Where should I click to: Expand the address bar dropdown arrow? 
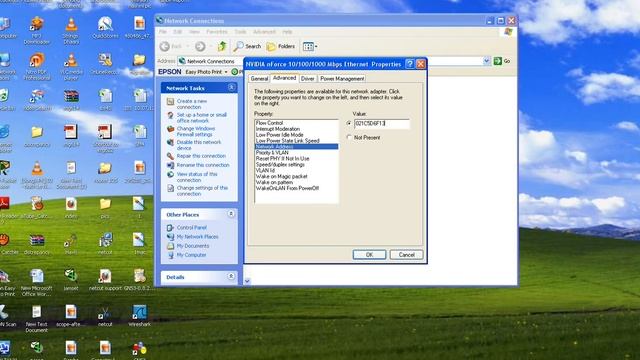coord(487,61)
